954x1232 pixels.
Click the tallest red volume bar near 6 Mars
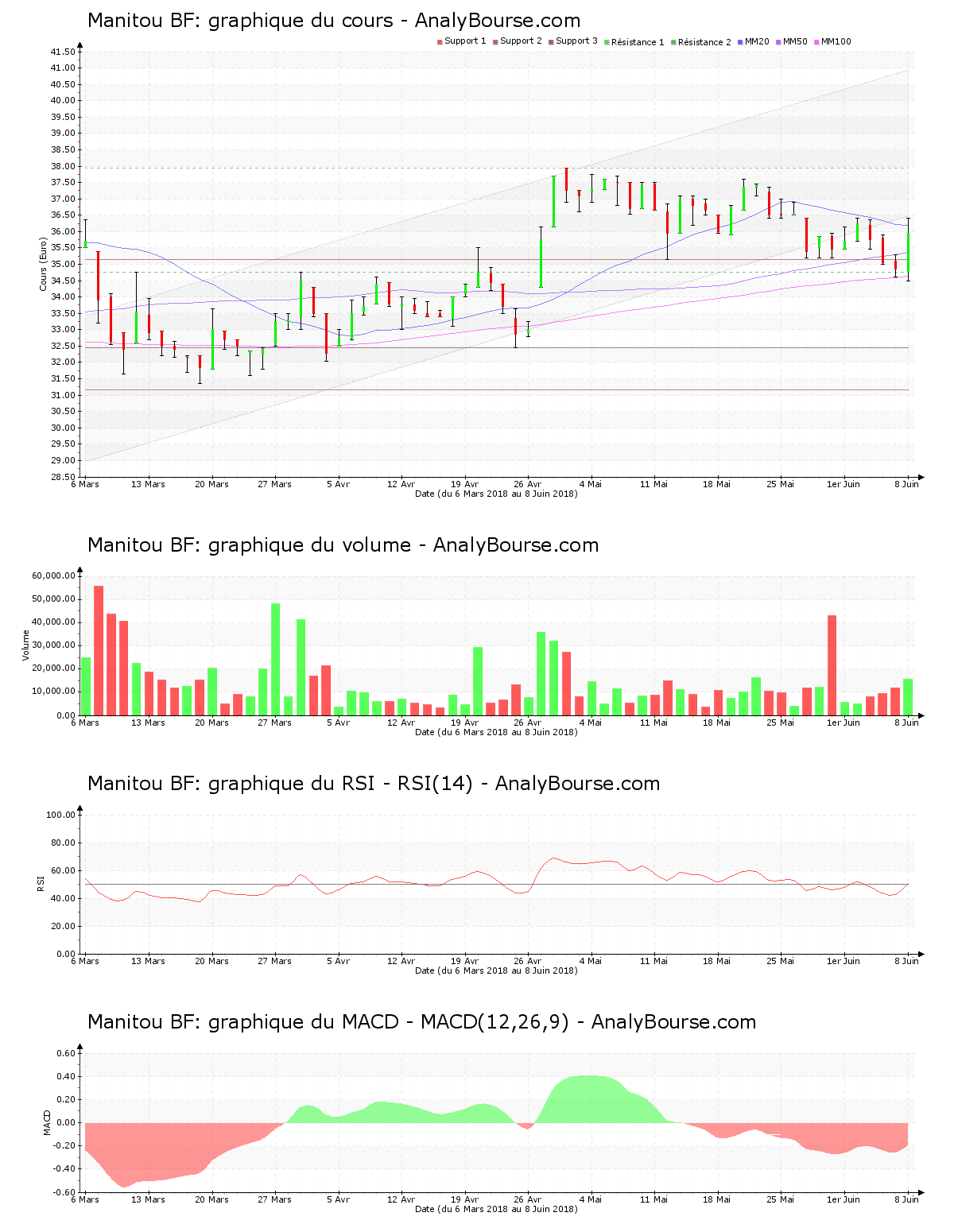coord(99,650)
